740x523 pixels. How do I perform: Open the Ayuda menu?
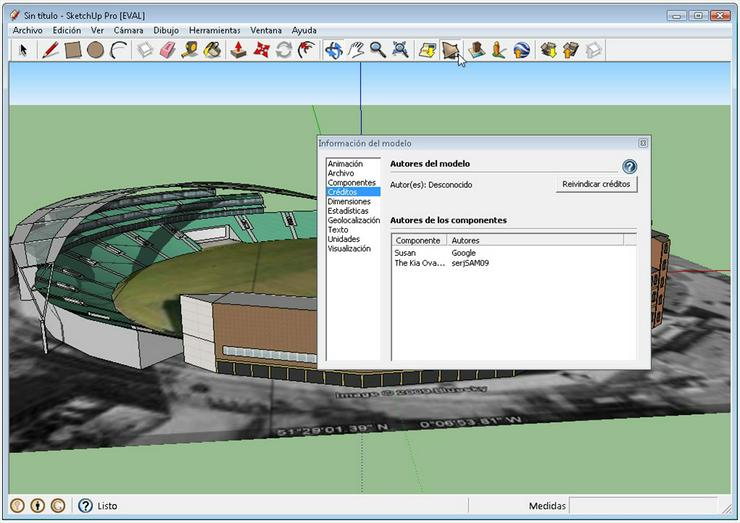tap(304, 30)
